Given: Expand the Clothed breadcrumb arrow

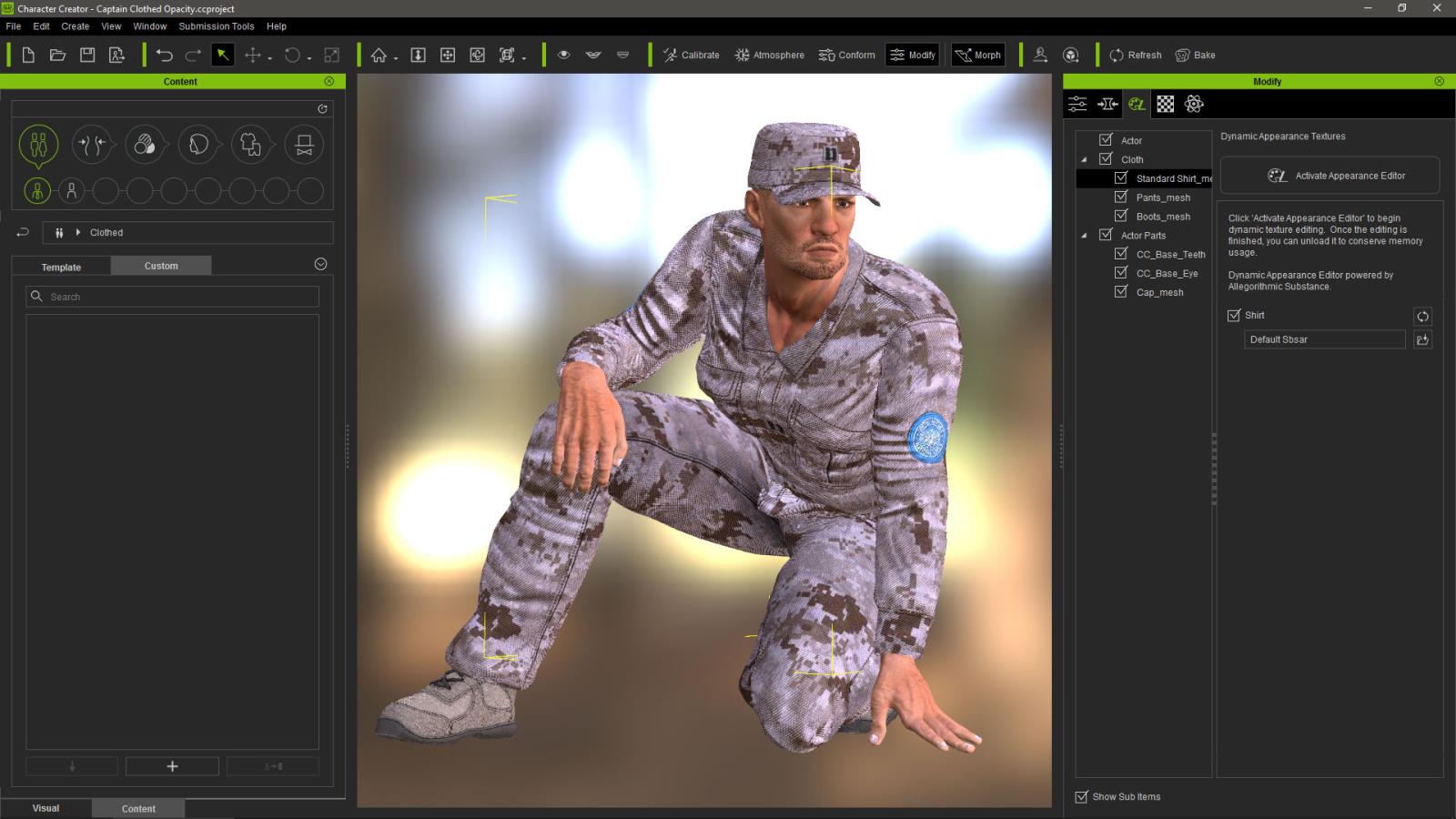Looking at the screenshot, I should (78, 232).
